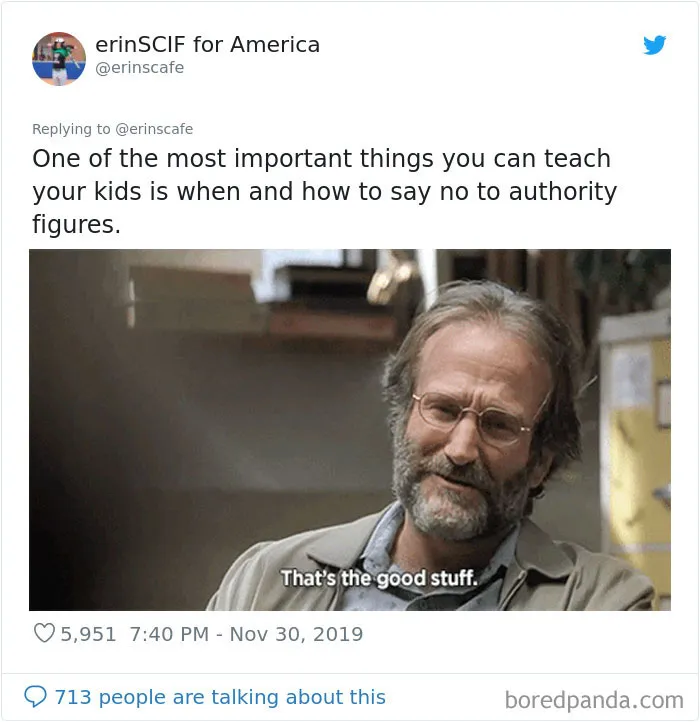Open the erinSCIF profile avatar
This screenshot has height=722, width=700.
coord(59,59)
